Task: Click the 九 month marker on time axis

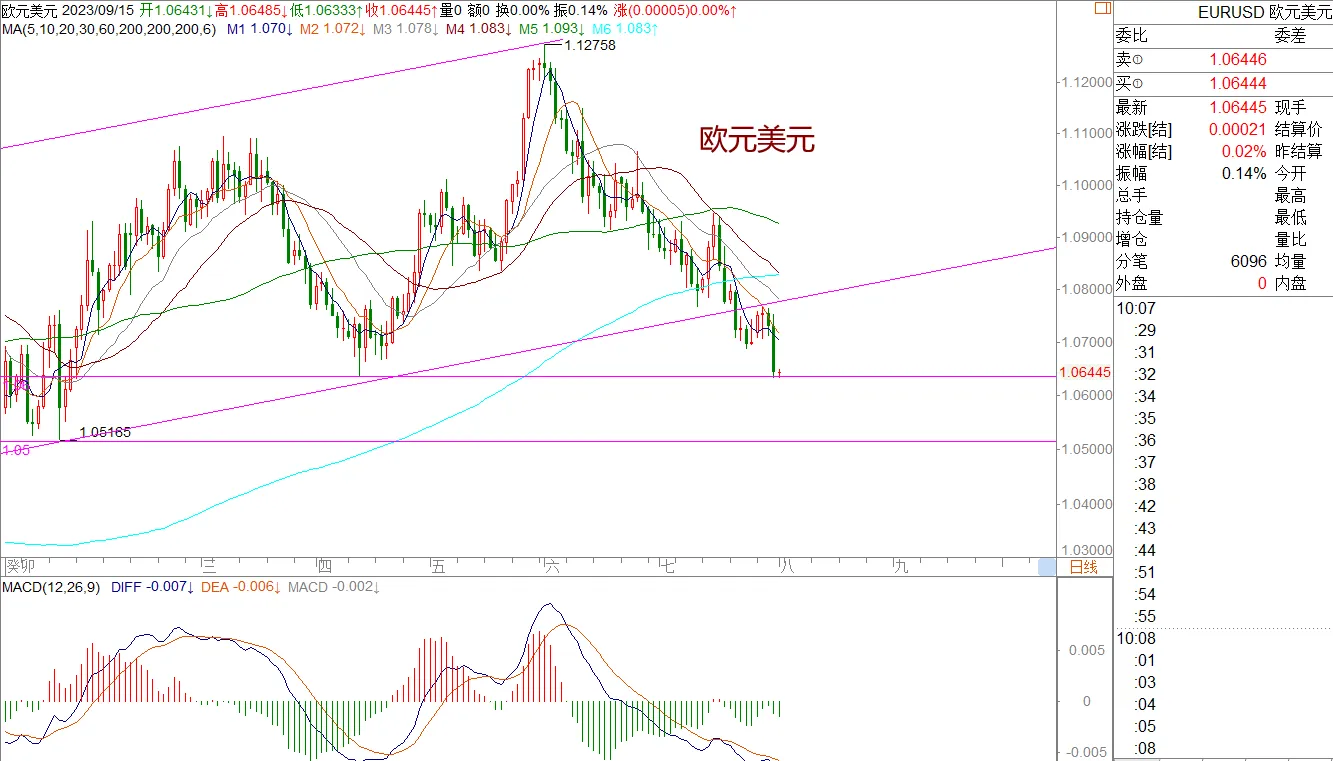Action: click(x=901, y=566)
